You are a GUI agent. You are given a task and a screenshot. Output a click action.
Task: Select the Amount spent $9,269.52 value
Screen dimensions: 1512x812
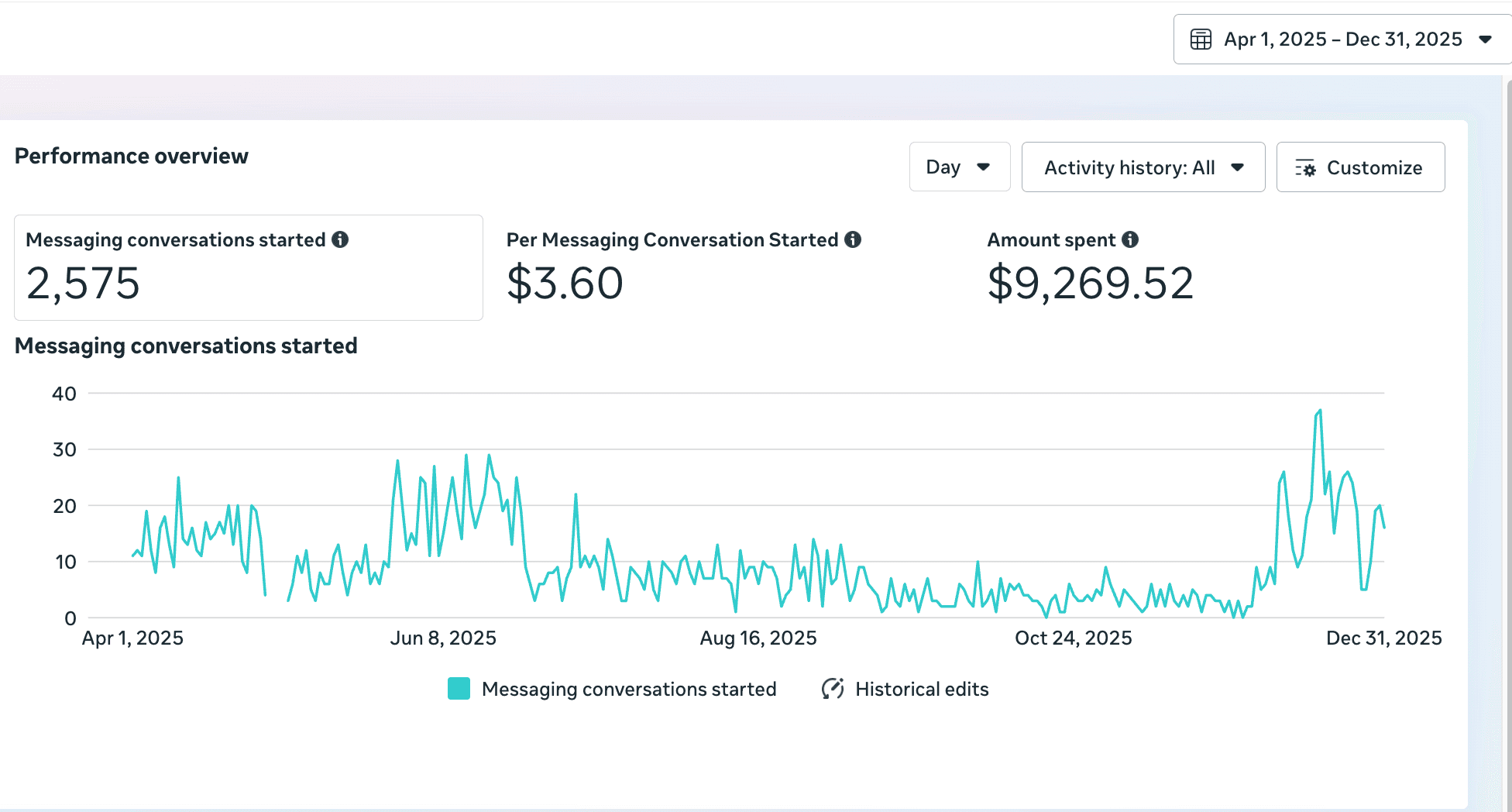click(x=1090, y=283)
